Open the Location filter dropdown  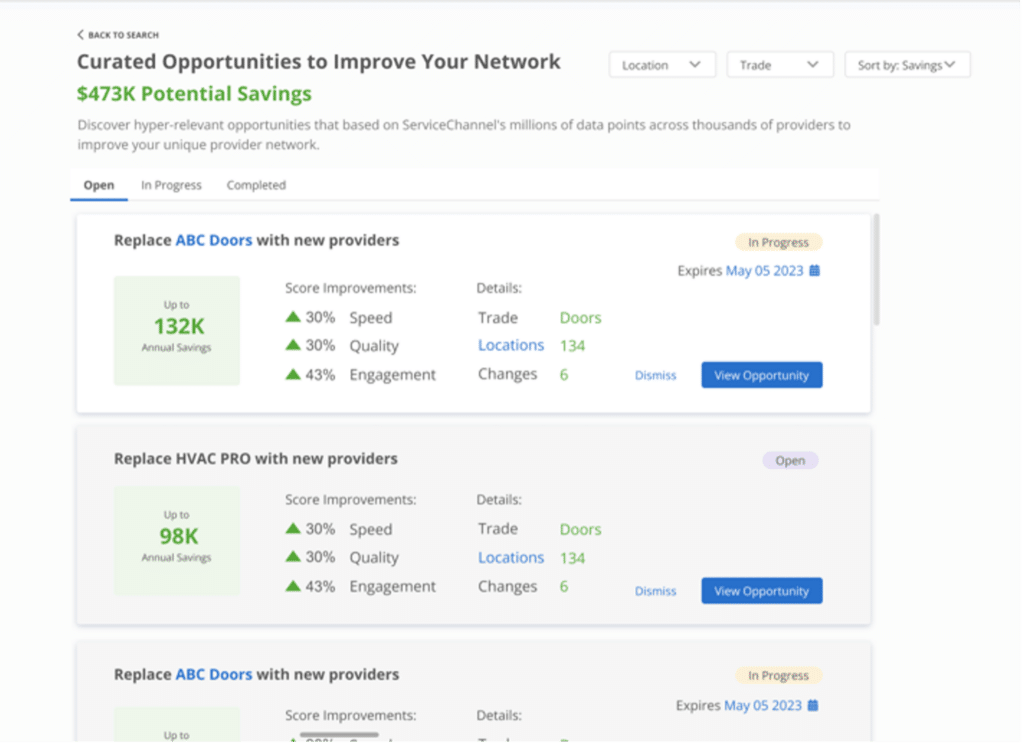(x=662, y=64)
